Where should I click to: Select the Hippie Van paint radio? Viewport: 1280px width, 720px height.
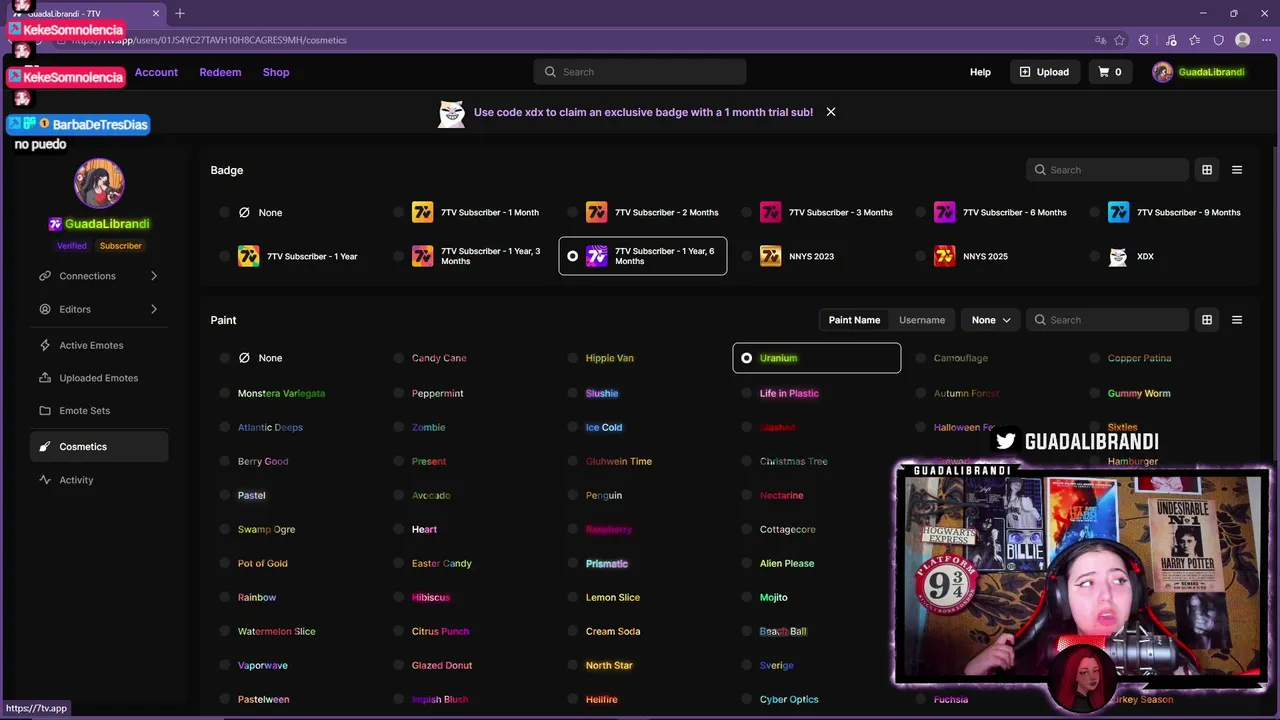coord(573,358)
